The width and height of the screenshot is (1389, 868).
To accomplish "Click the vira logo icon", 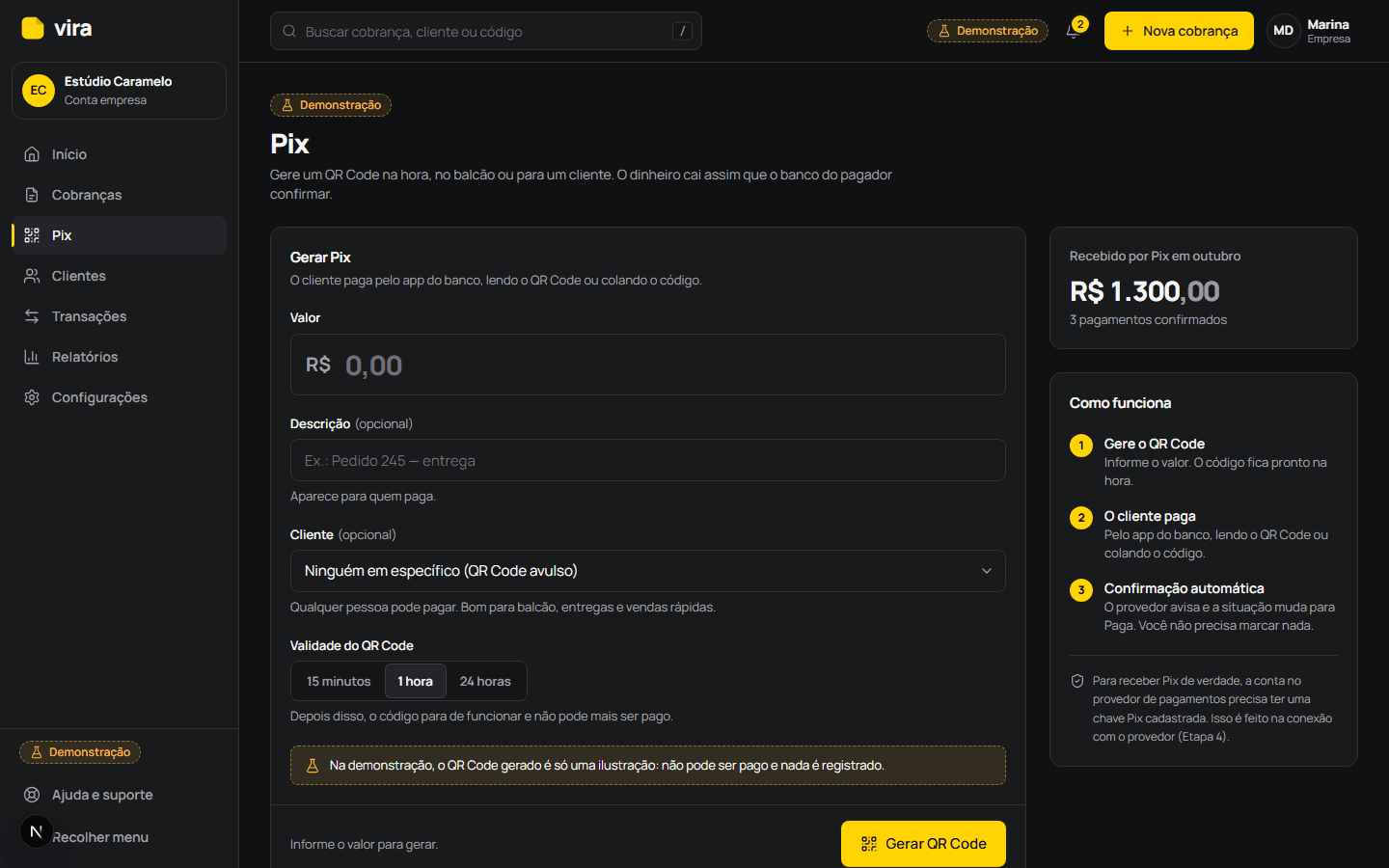I will tap(33, 28).
